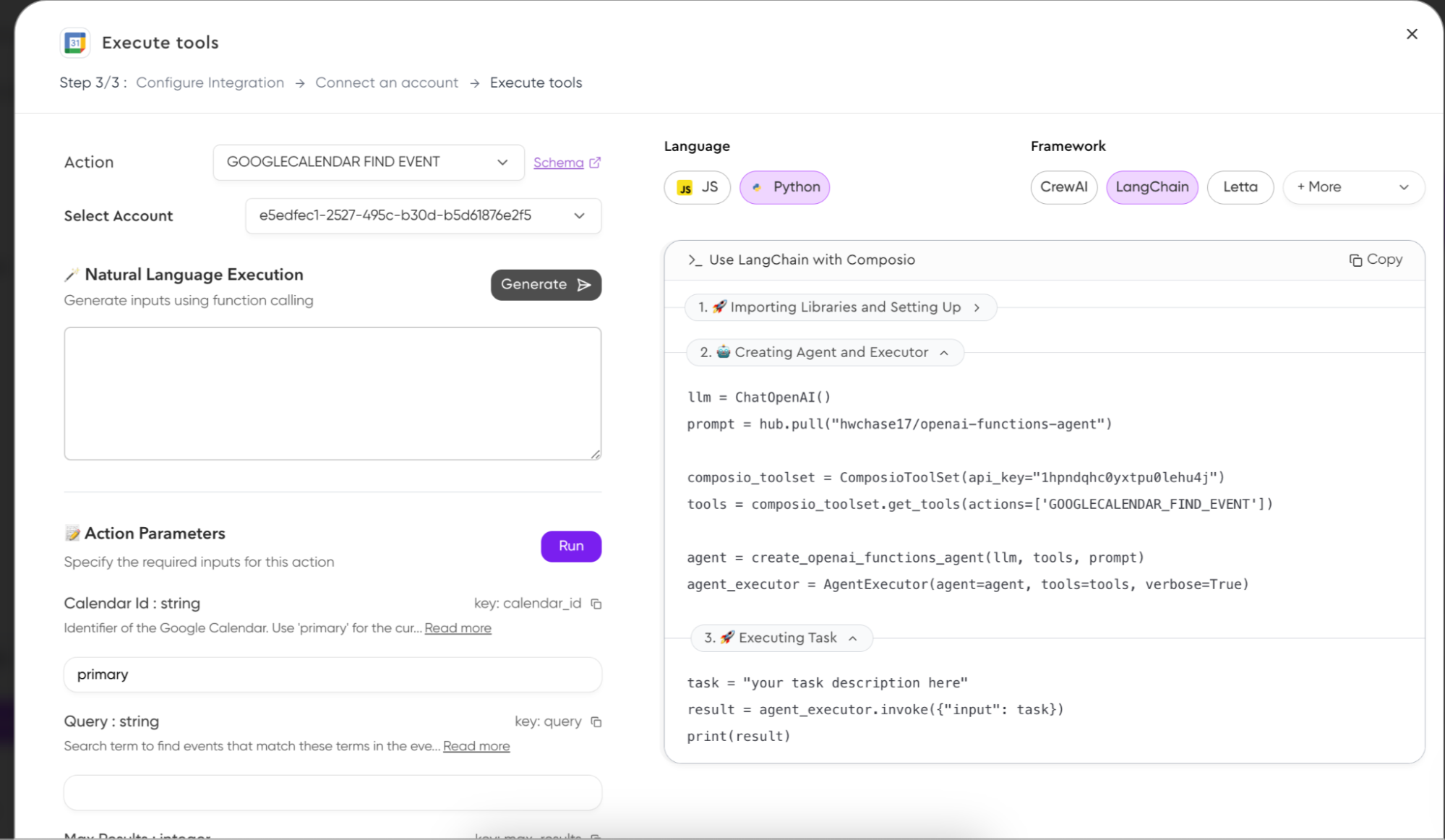Click the terminal prompt icon beside Use LangChain
The width and height of the screenshot is (1445, 840).
(695, 260)
